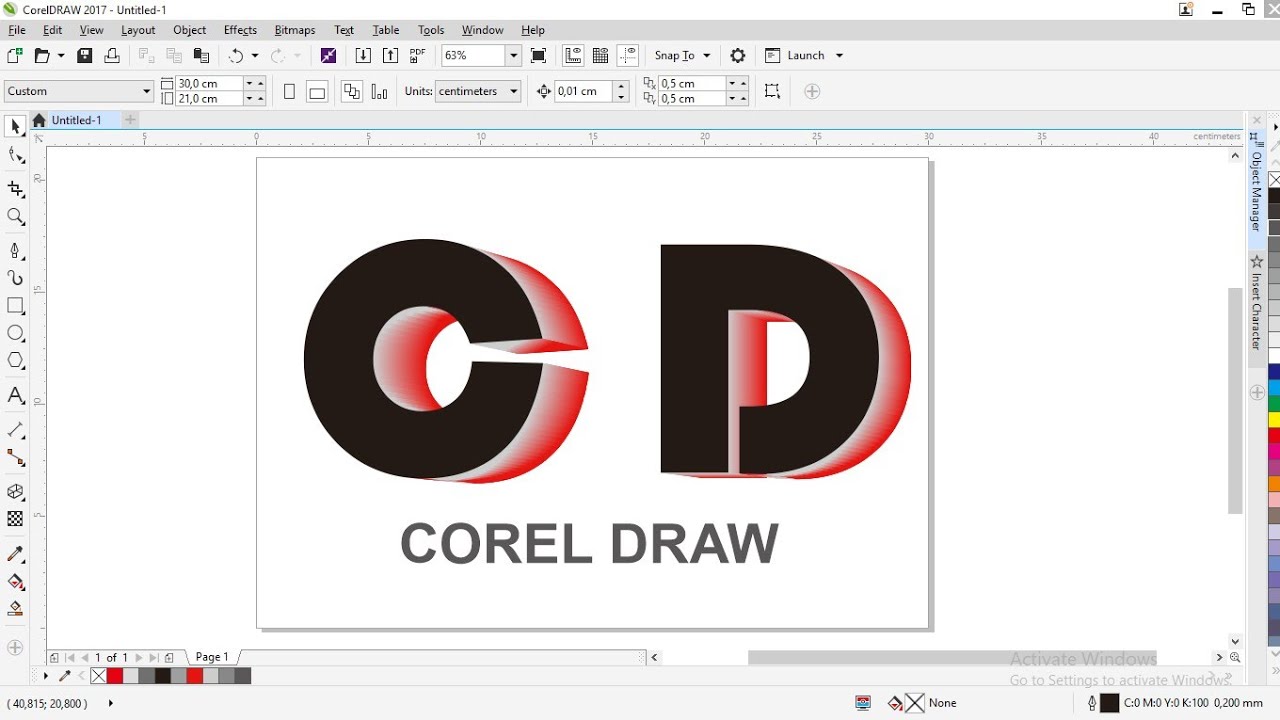Click the Print icon
Viewport: 1280px width, 720px height.
click(x=112, y=56)
